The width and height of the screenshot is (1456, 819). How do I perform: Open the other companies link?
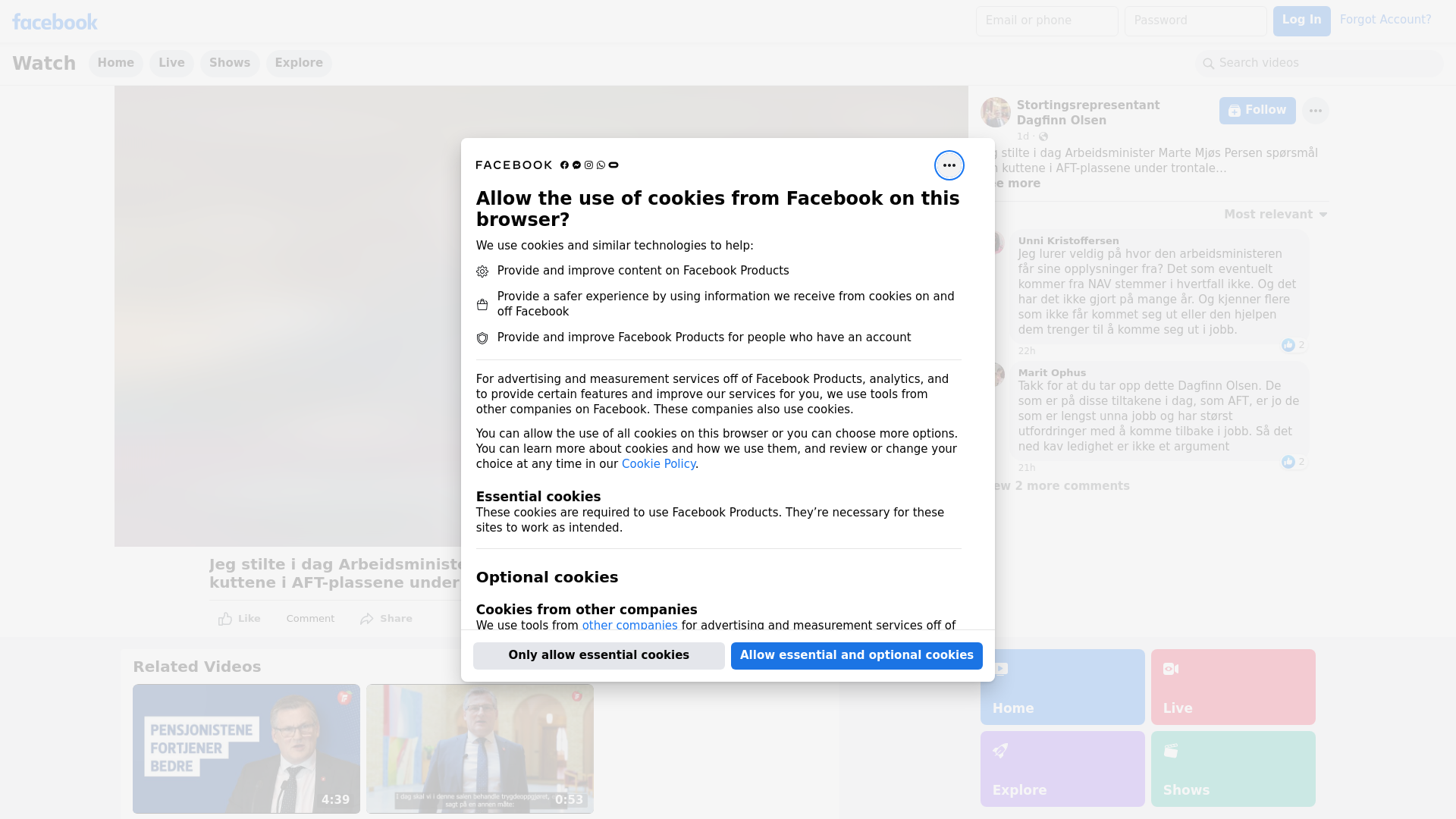(x=629, y=626)
